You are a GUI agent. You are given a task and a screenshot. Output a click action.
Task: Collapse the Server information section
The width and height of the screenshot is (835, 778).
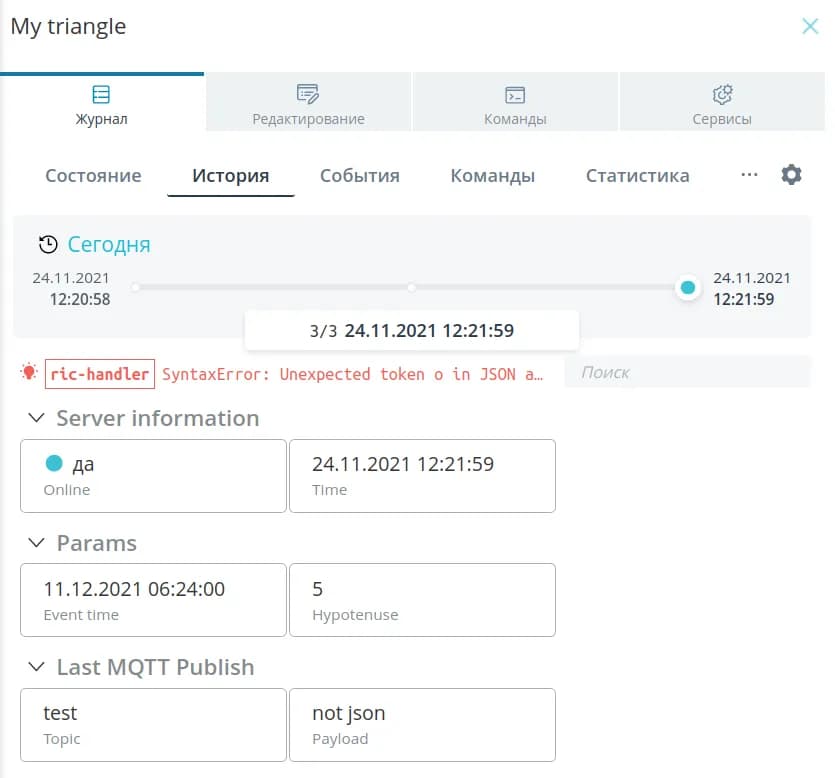(x=37, y=418)
